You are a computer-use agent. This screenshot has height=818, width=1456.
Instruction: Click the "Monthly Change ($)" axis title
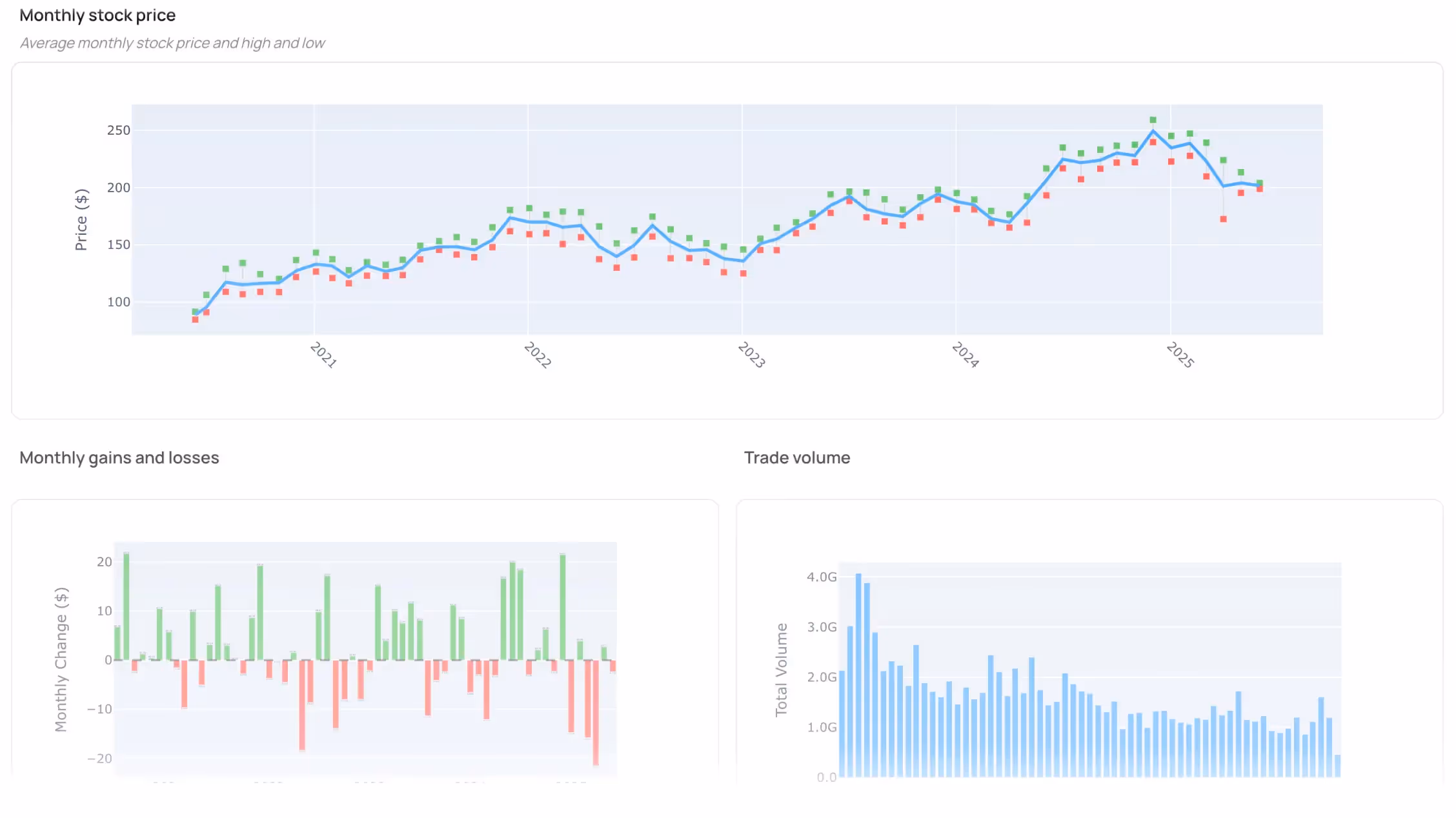click(x=61, y=659)
